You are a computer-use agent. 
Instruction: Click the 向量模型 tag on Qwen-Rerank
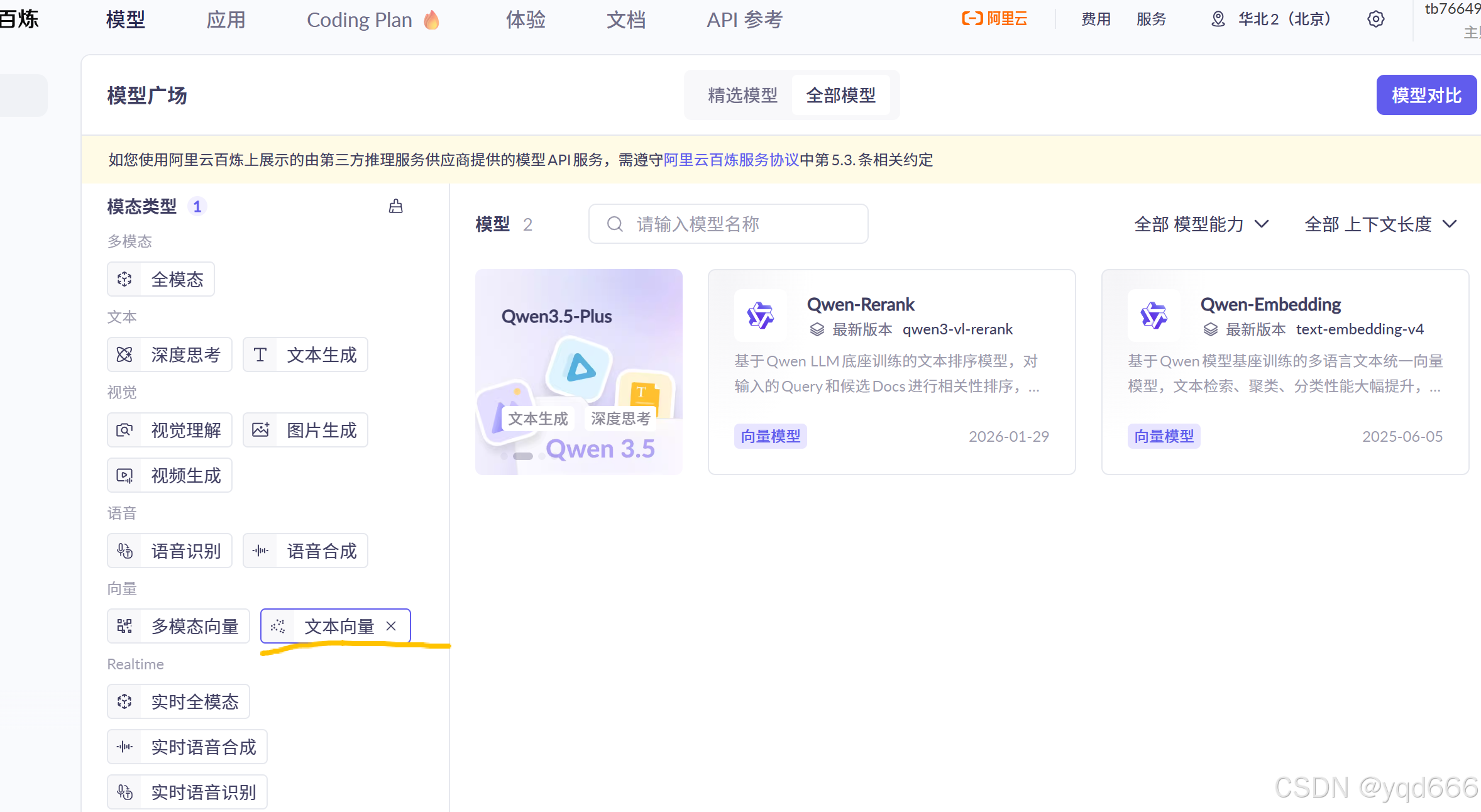coord(771,436)
